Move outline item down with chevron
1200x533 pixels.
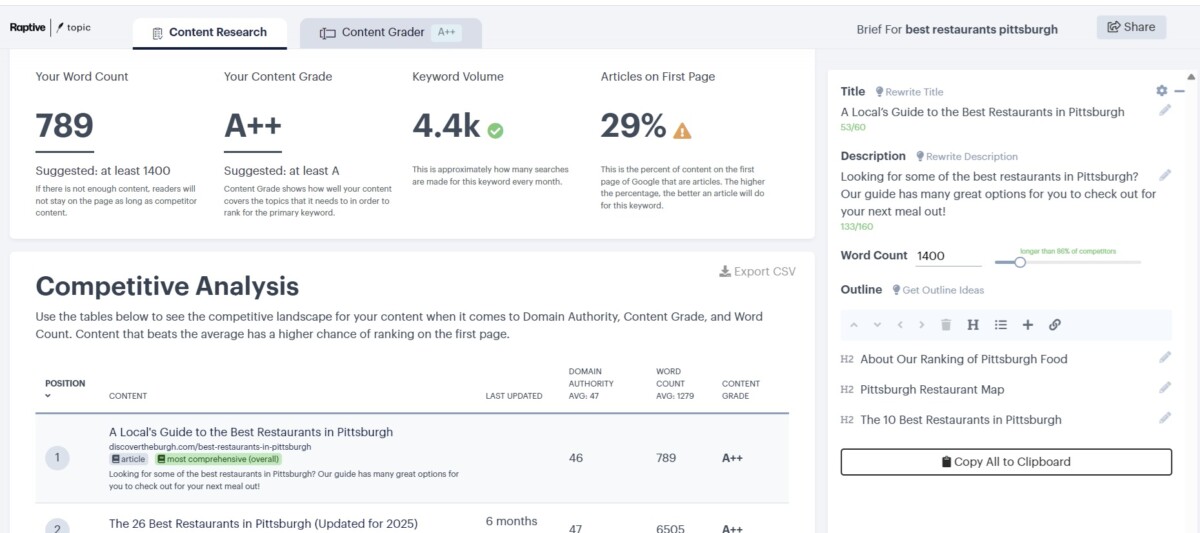click(x=877, y=325)
